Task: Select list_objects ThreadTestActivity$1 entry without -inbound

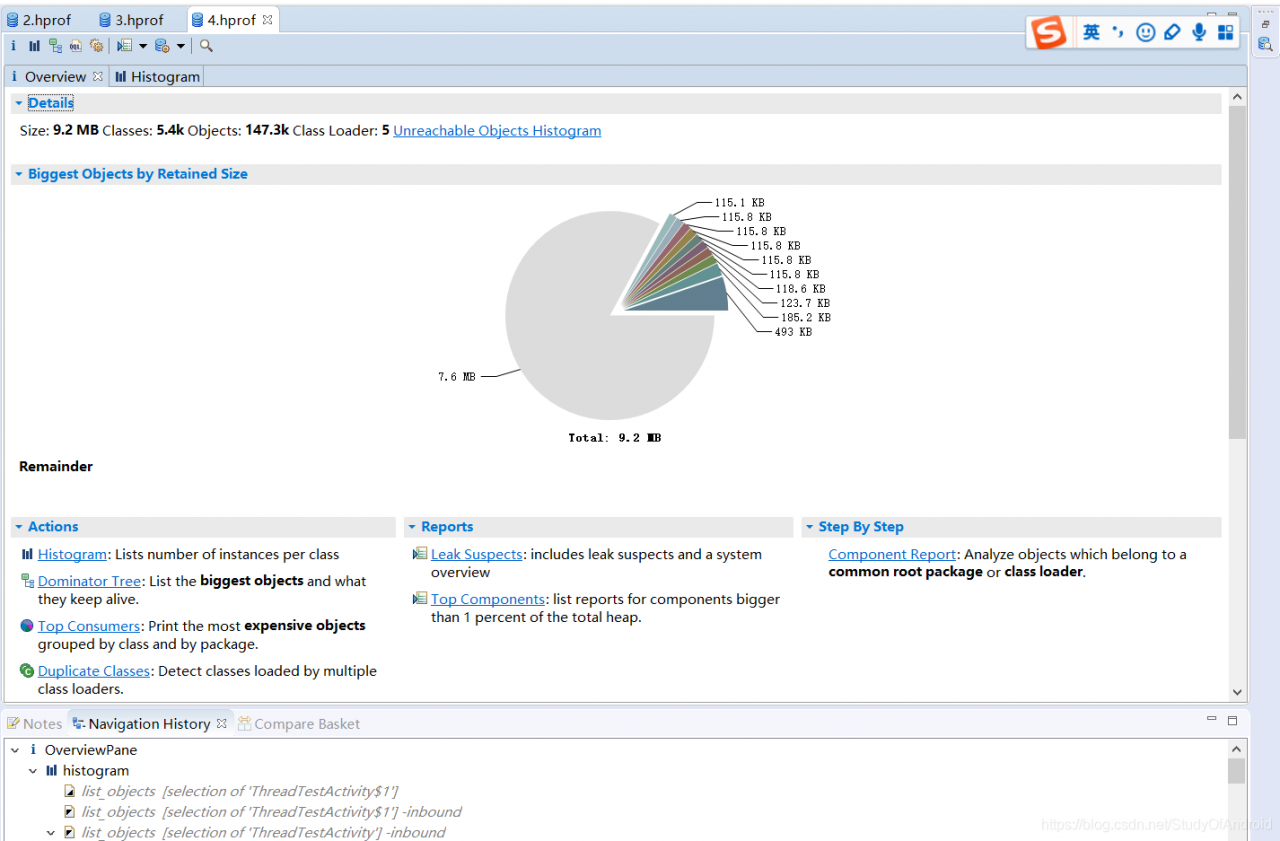Action: tap(240, 792)
